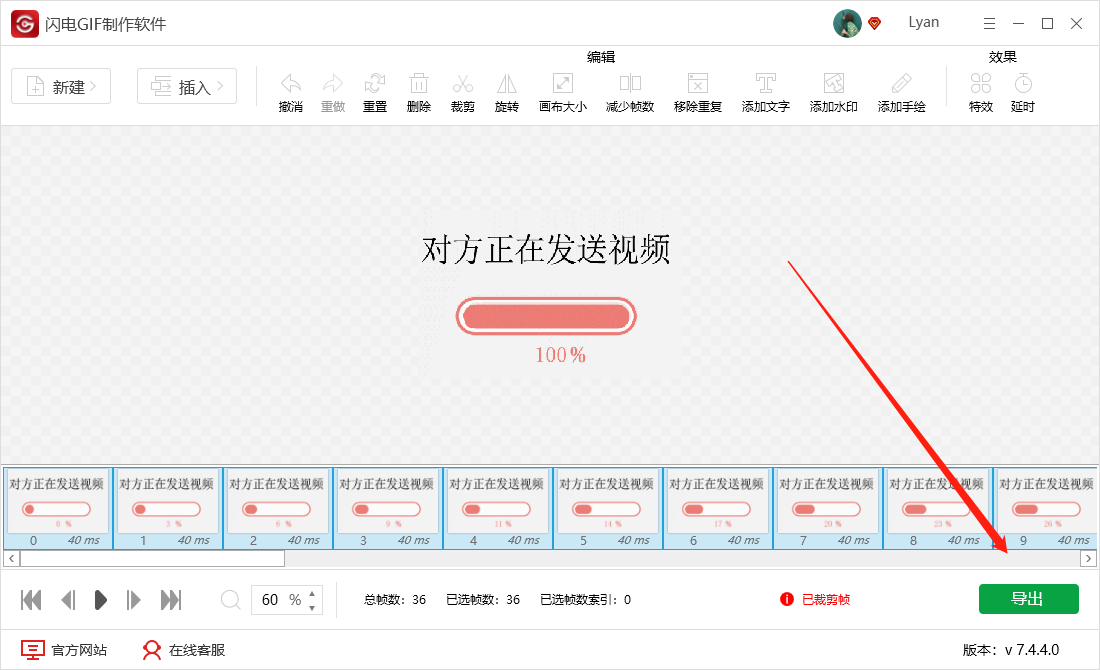Open 画布大小 to resize the canvas
This screenshot has height=670, width=1100.
point(562,90)
